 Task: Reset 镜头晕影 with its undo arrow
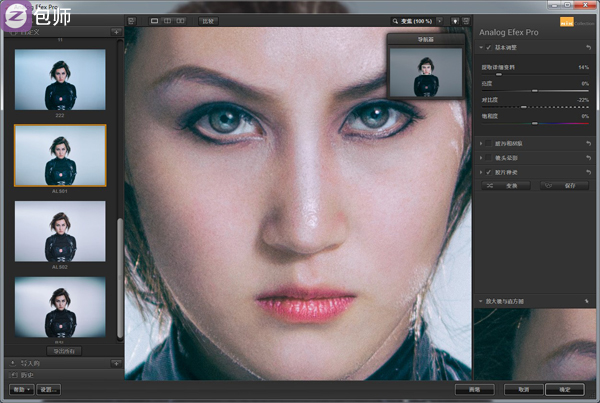(588, 158)
